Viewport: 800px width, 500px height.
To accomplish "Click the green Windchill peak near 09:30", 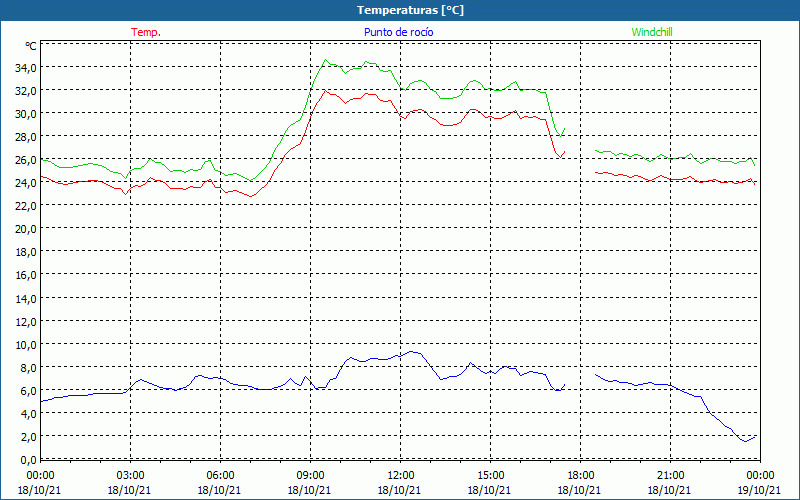I will point(326,60).
